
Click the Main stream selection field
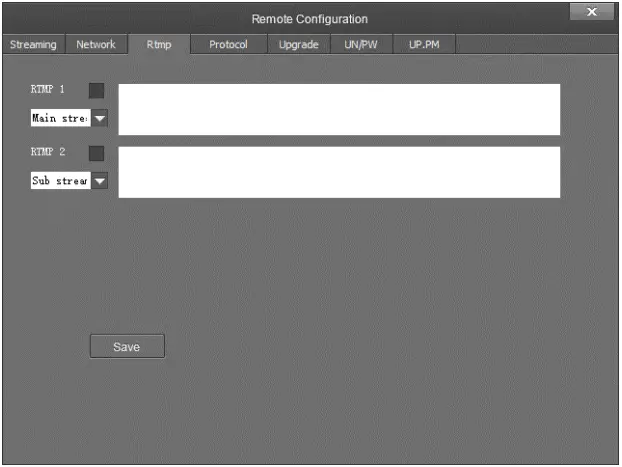(x=61, y=118)
